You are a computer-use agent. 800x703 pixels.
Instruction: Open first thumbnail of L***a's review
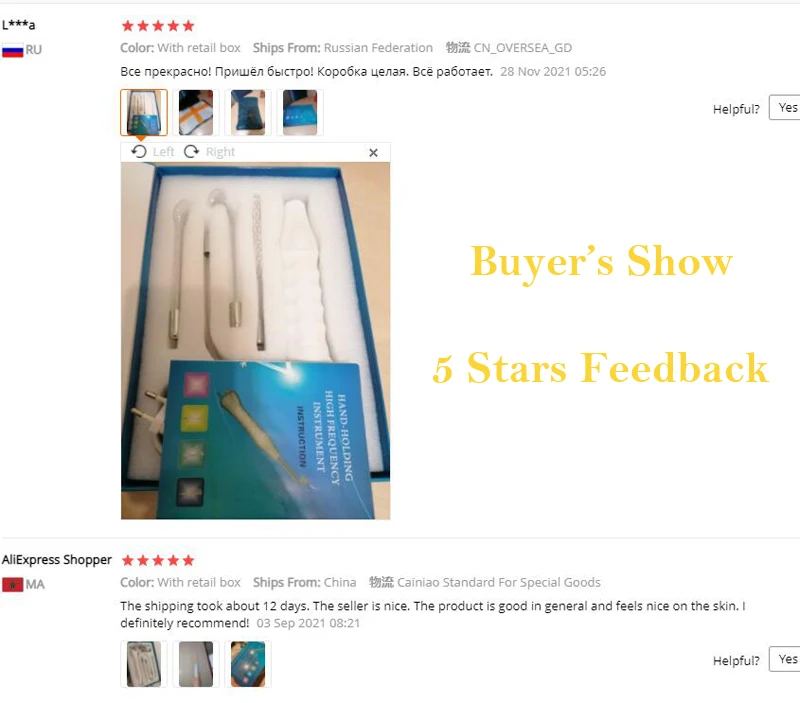click(144, 112)
